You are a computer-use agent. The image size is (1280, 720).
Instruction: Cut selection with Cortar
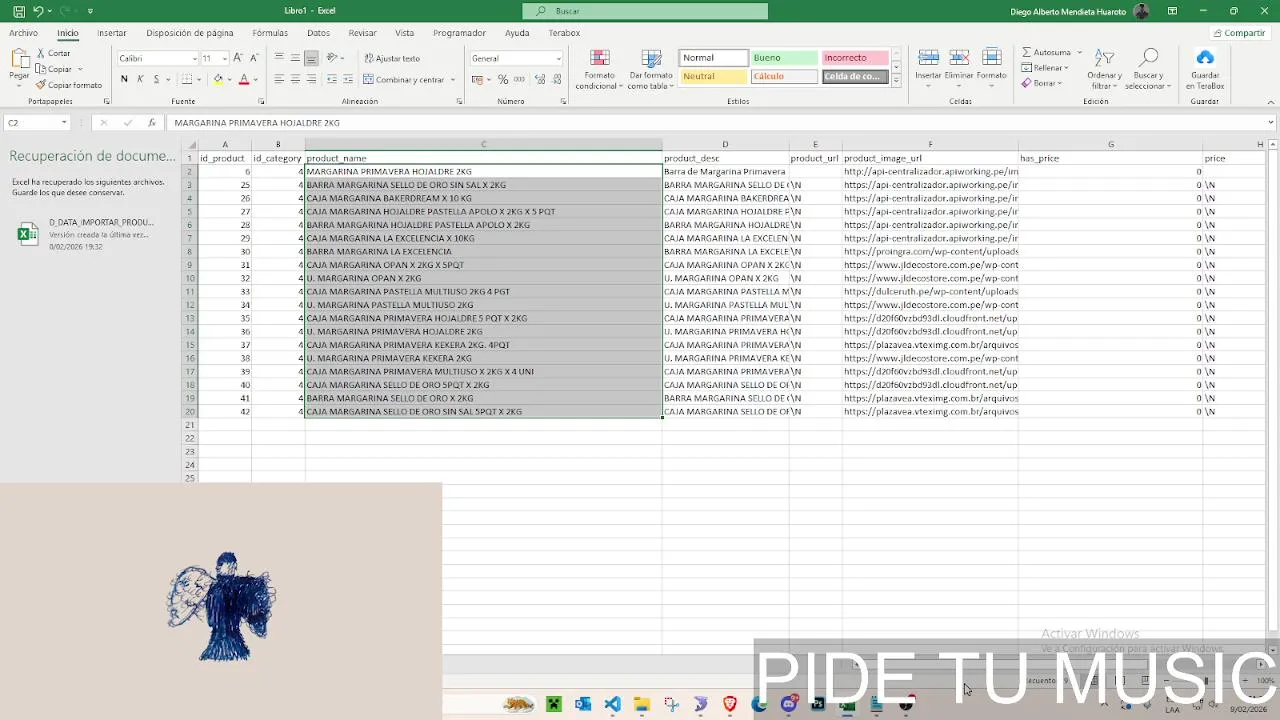click(x=54, y=54)
